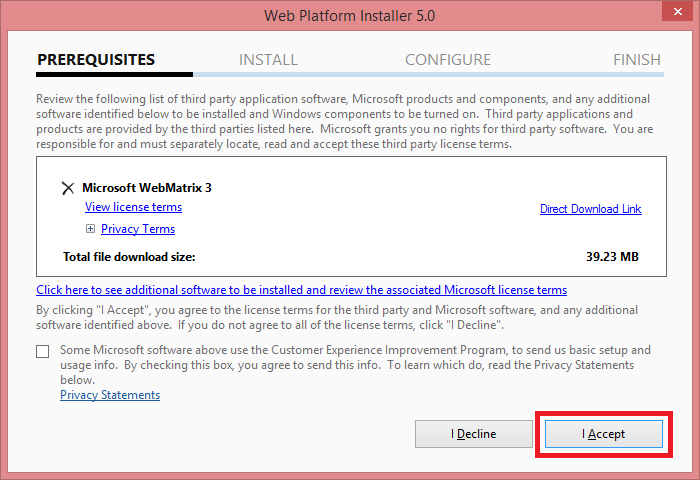Viewport: 700px width, 480px height.
Task: Click the Total file download size label
Action: pyautogui.click(x=129, y=257)
